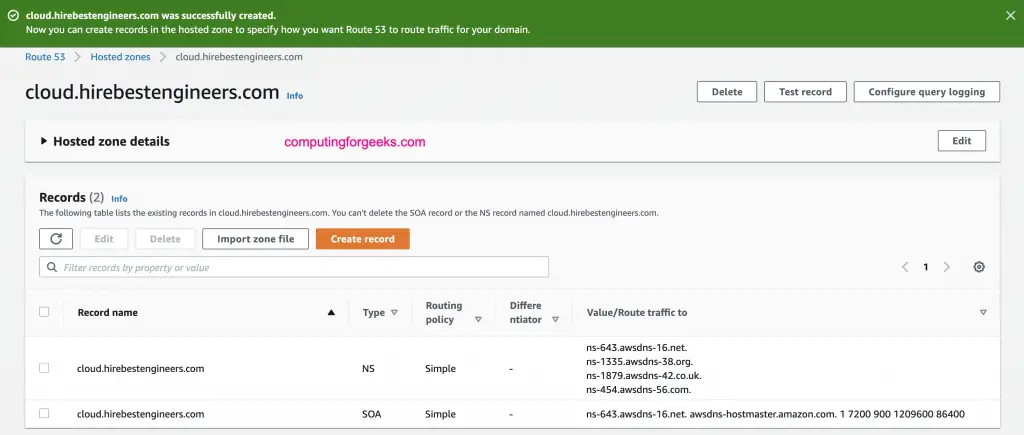
Task: Click page number 1 in pagination
Action: click(926, 267)
